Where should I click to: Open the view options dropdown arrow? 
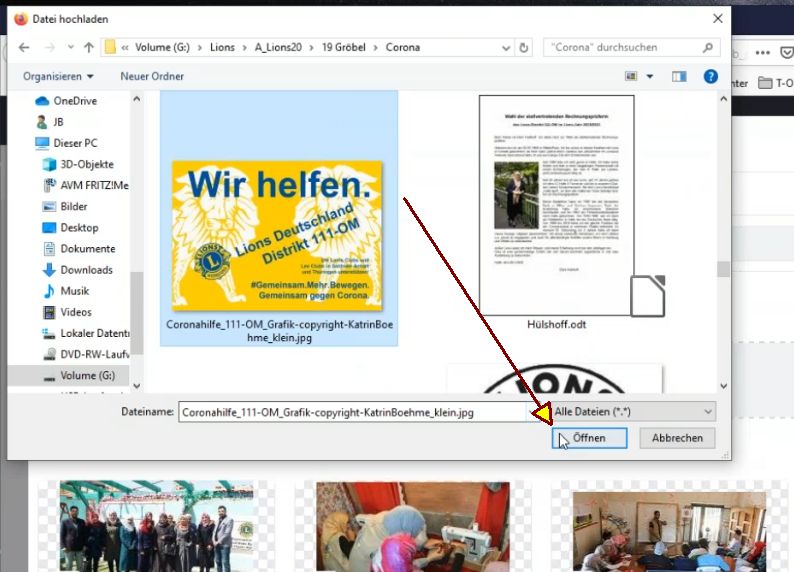[650, 76]
